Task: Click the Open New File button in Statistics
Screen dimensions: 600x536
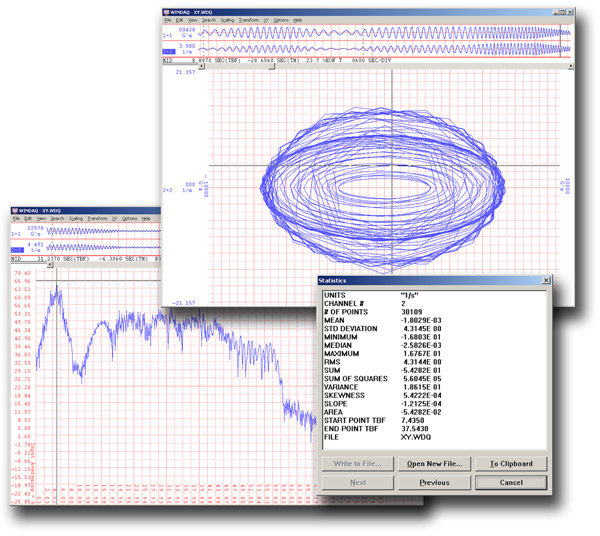Action: click(434, 464)
